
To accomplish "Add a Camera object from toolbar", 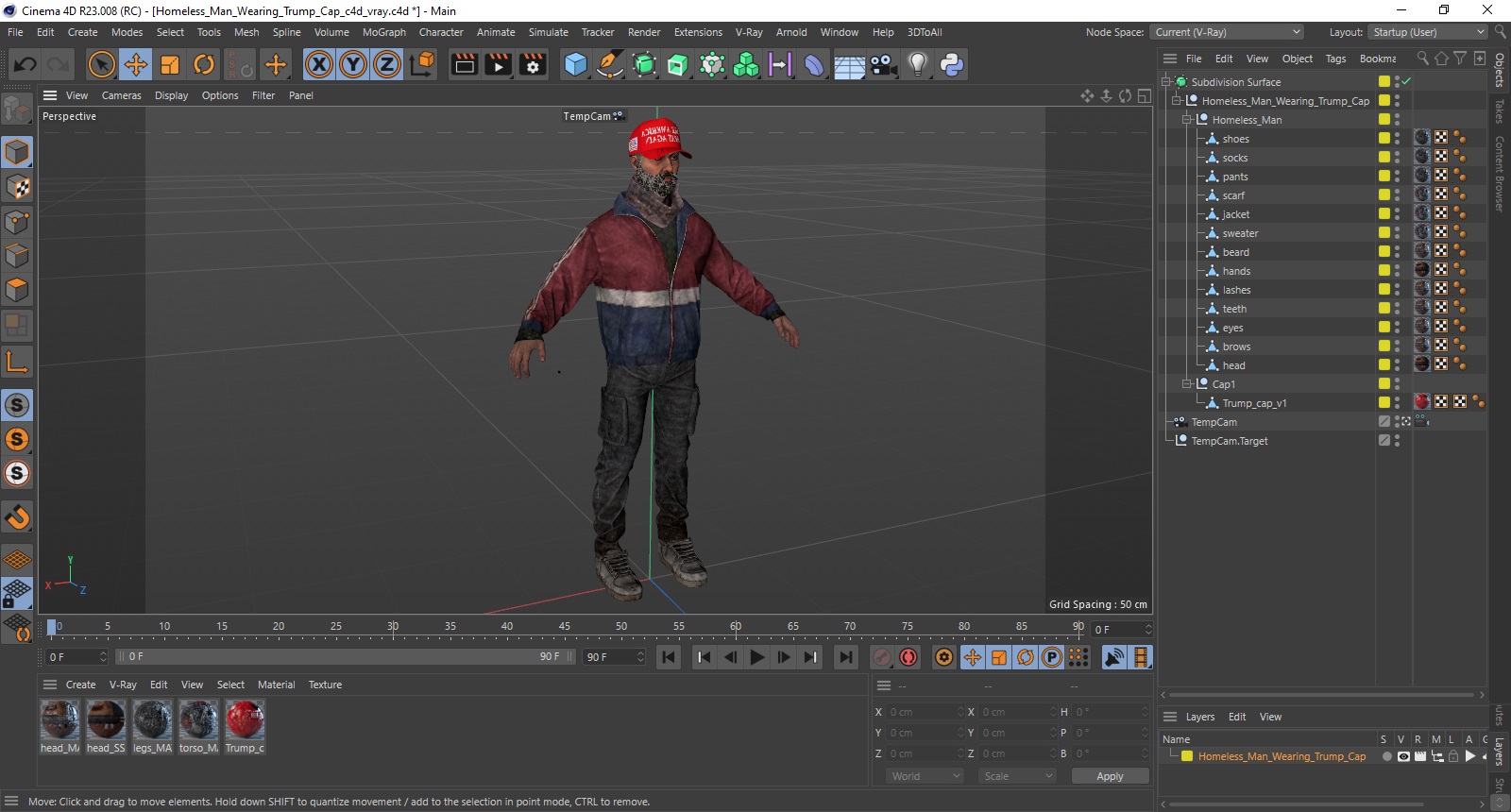I will coord(883,64).
